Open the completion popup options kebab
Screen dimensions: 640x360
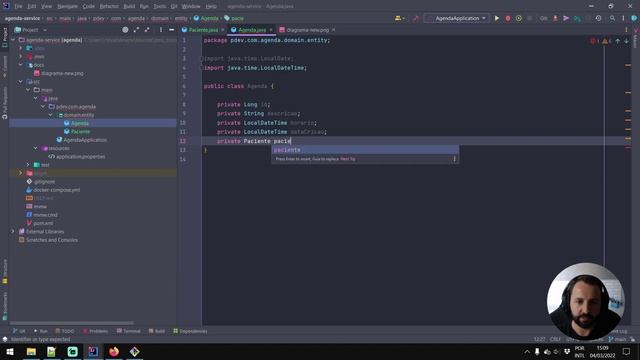pos(454,159)
